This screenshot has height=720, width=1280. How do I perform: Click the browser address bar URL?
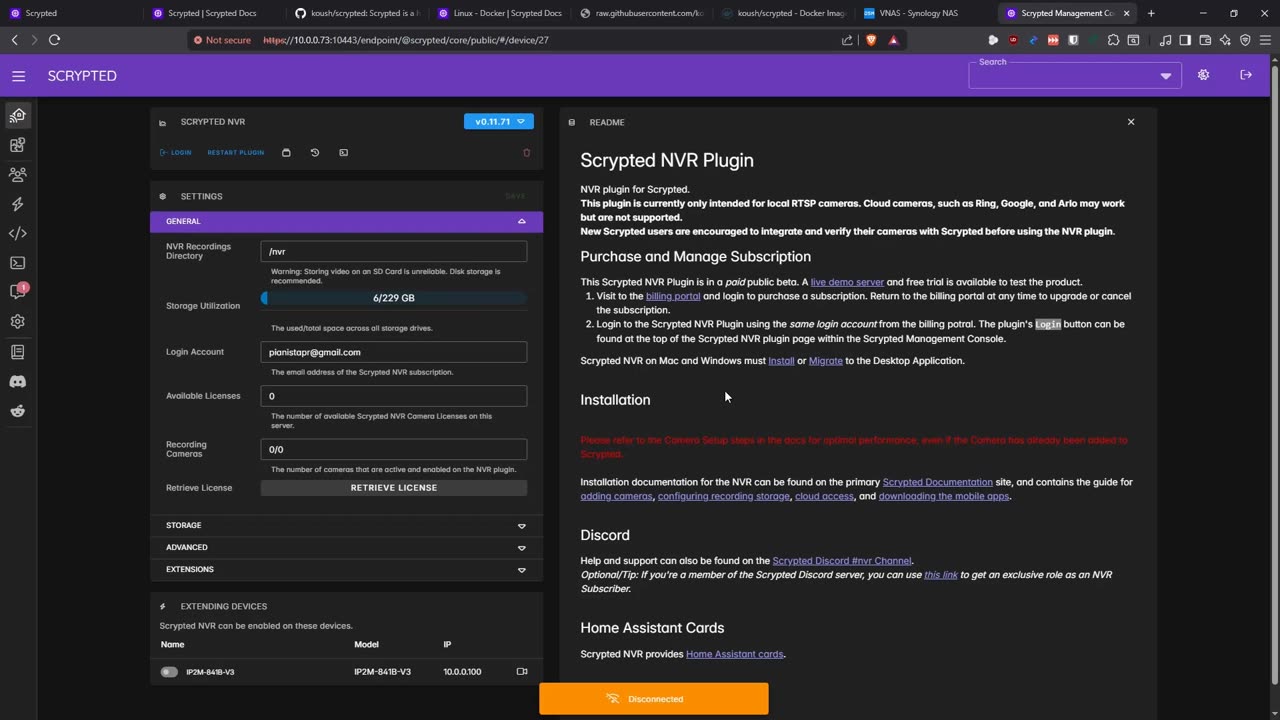tap(406, 40)
